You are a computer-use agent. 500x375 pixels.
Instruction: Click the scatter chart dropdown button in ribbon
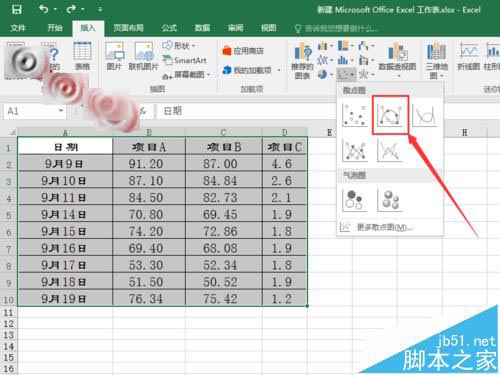[x=346, y=74]
